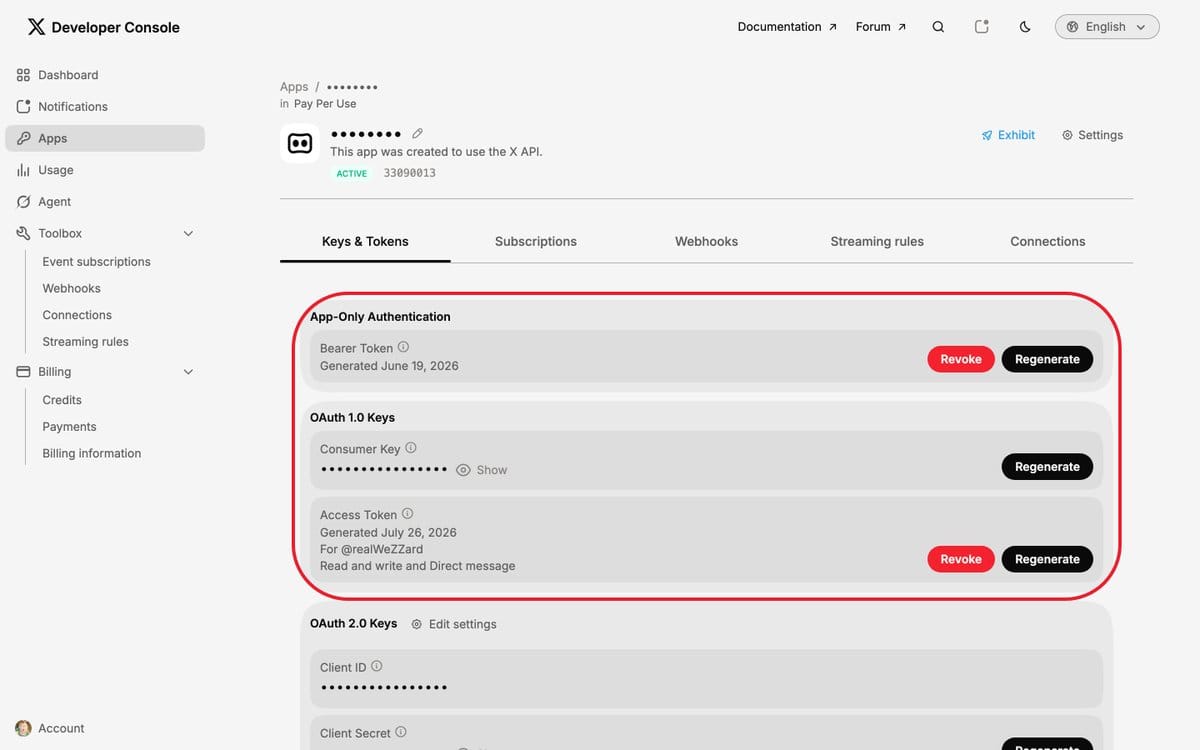Viewport: 1200px width, 750px height.
Task: Revoke the Access Token
Action: coord(961,559)
